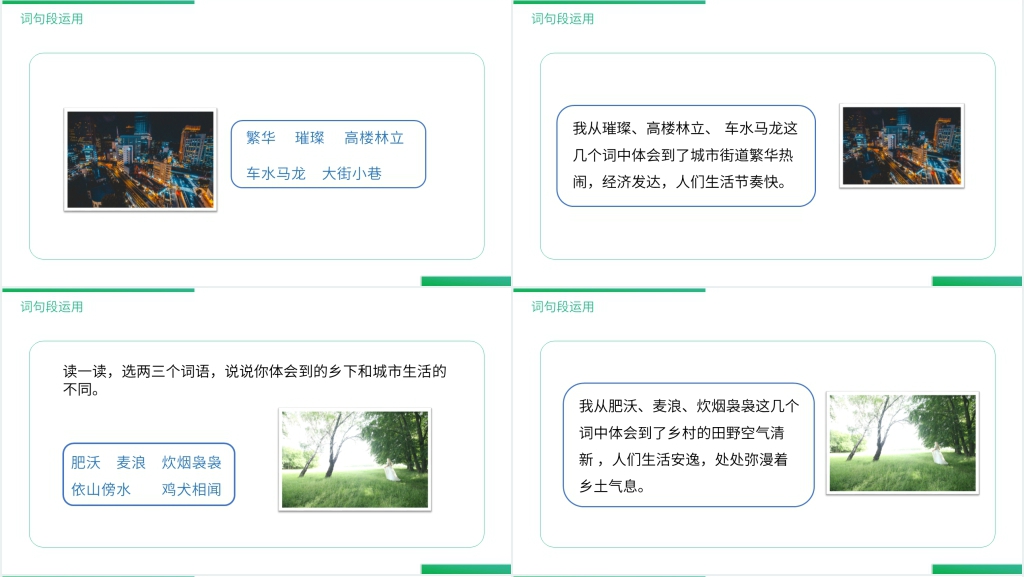This screenshot has height=577, width=1024.
Task: Click the word 肥沃 in bottom-left word box
Action: [x=86, y=462]
